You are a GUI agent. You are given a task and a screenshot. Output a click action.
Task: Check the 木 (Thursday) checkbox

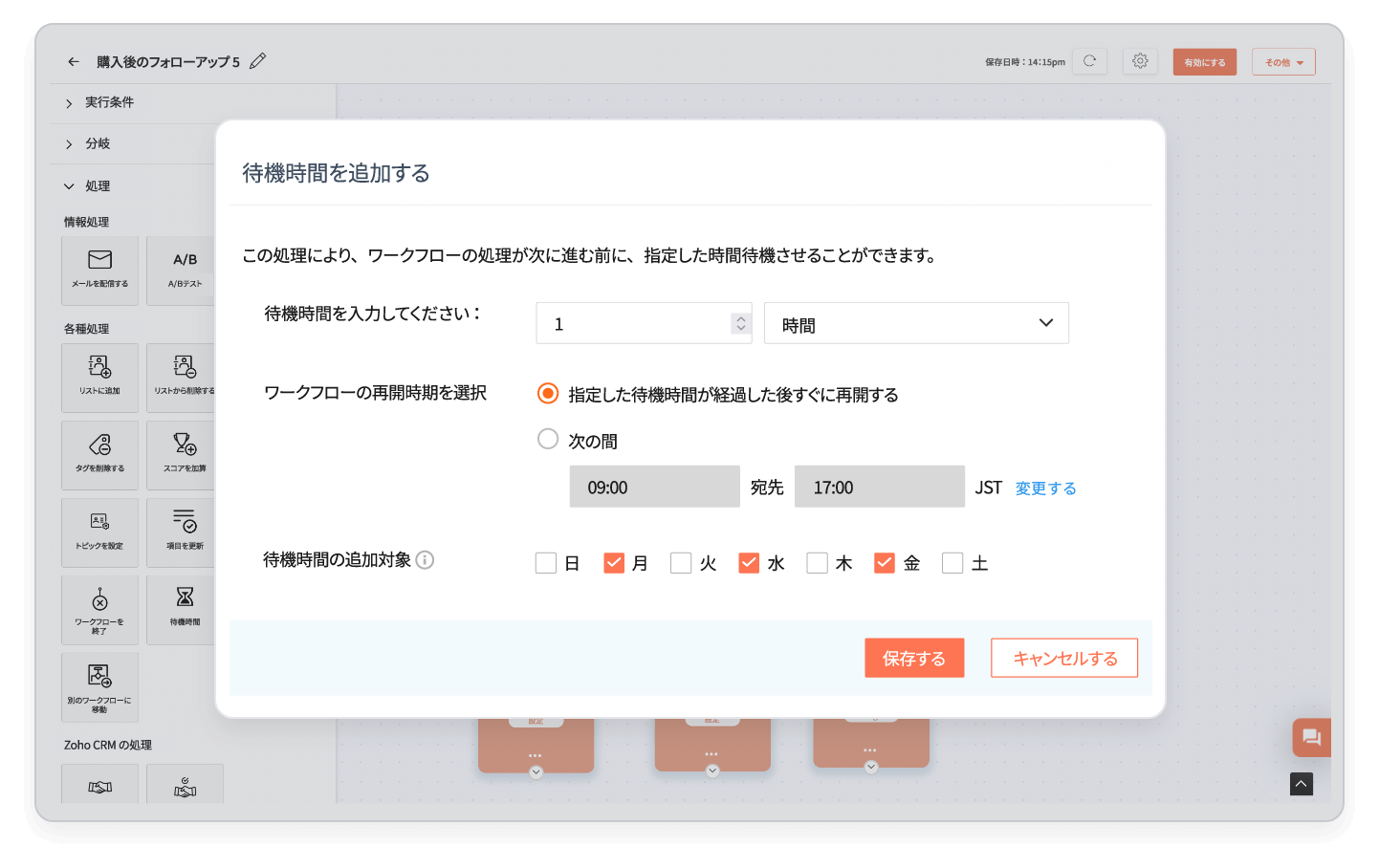817,563
